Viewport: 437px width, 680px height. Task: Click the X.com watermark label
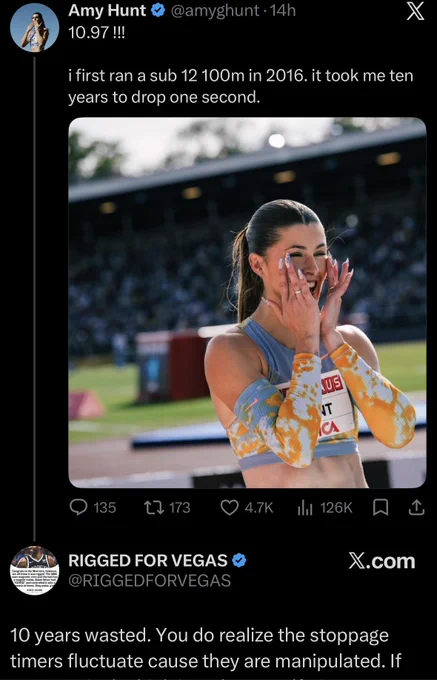pyautogui.click(x=382, y=562)
